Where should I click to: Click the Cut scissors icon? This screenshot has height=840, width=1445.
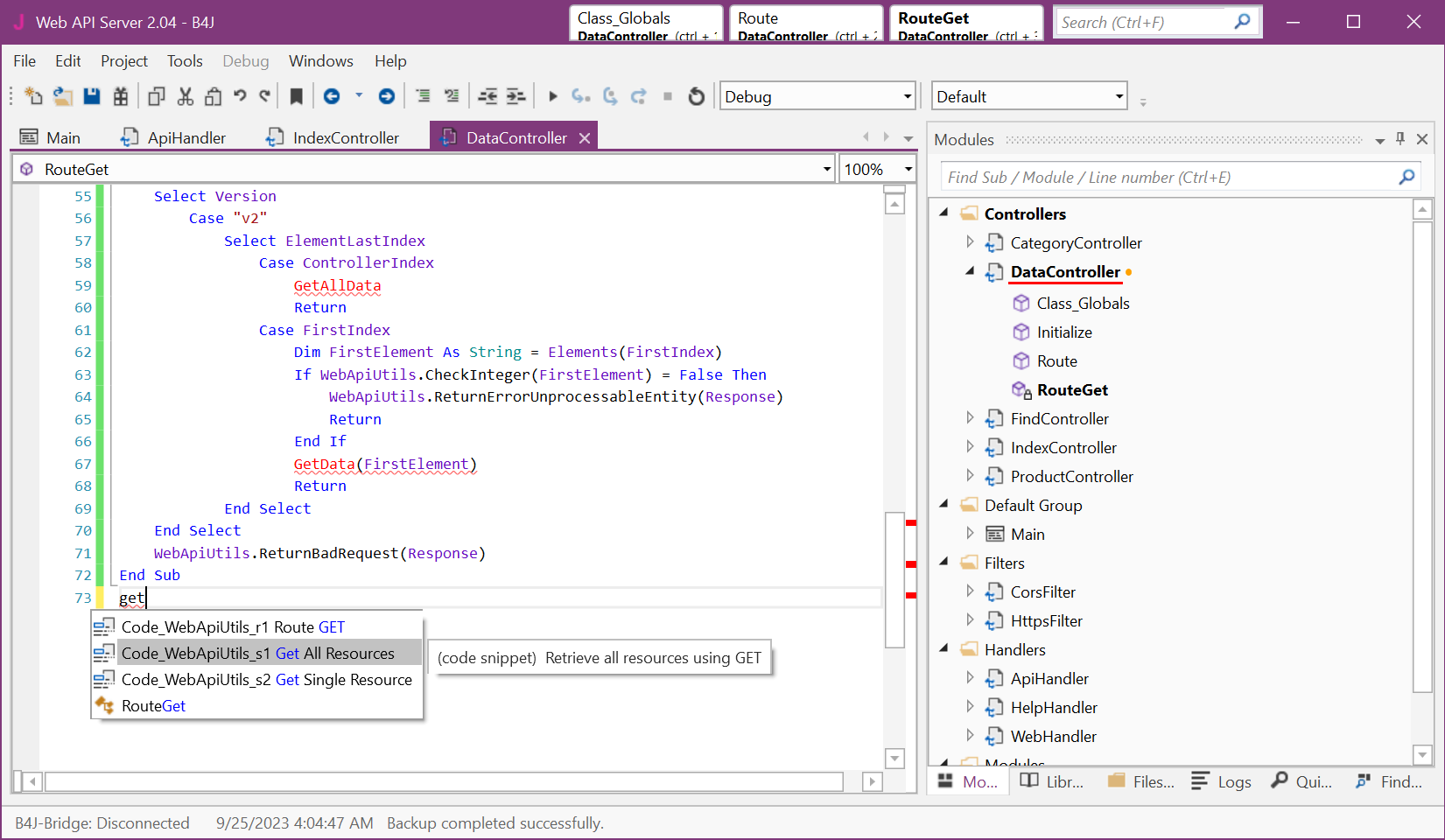point(185,96)
